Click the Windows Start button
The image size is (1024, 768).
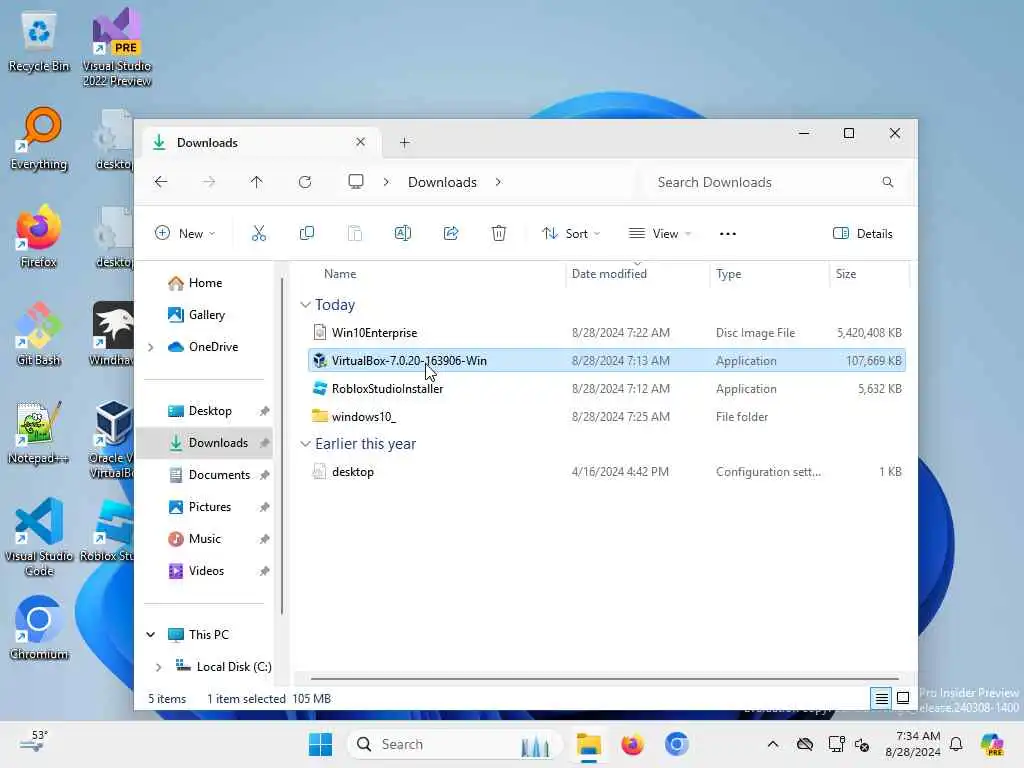point(320,744)
